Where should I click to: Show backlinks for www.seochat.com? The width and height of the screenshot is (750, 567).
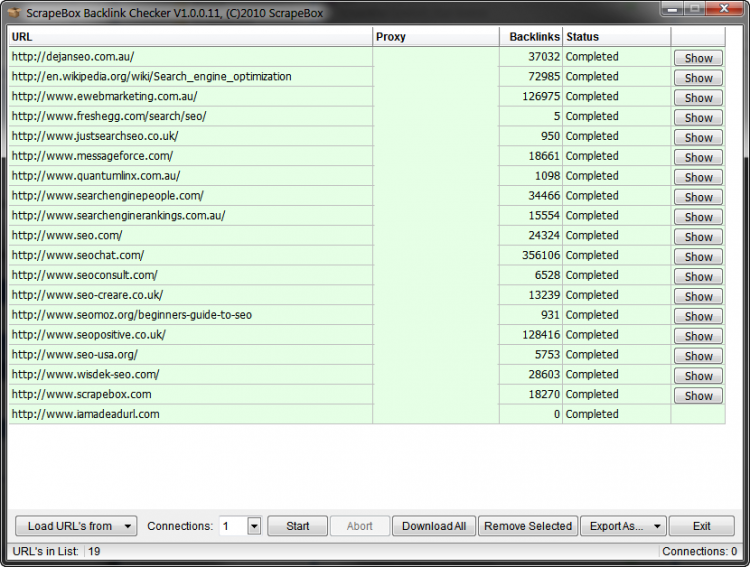[698, 257]
